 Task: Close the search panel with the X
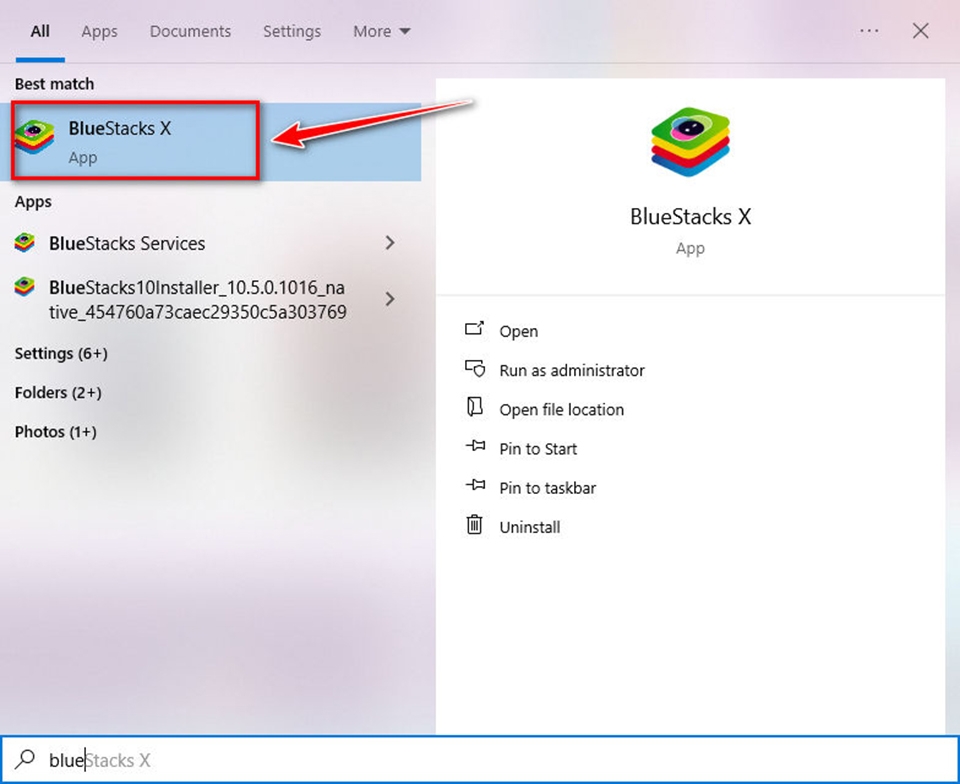point(920,31)
